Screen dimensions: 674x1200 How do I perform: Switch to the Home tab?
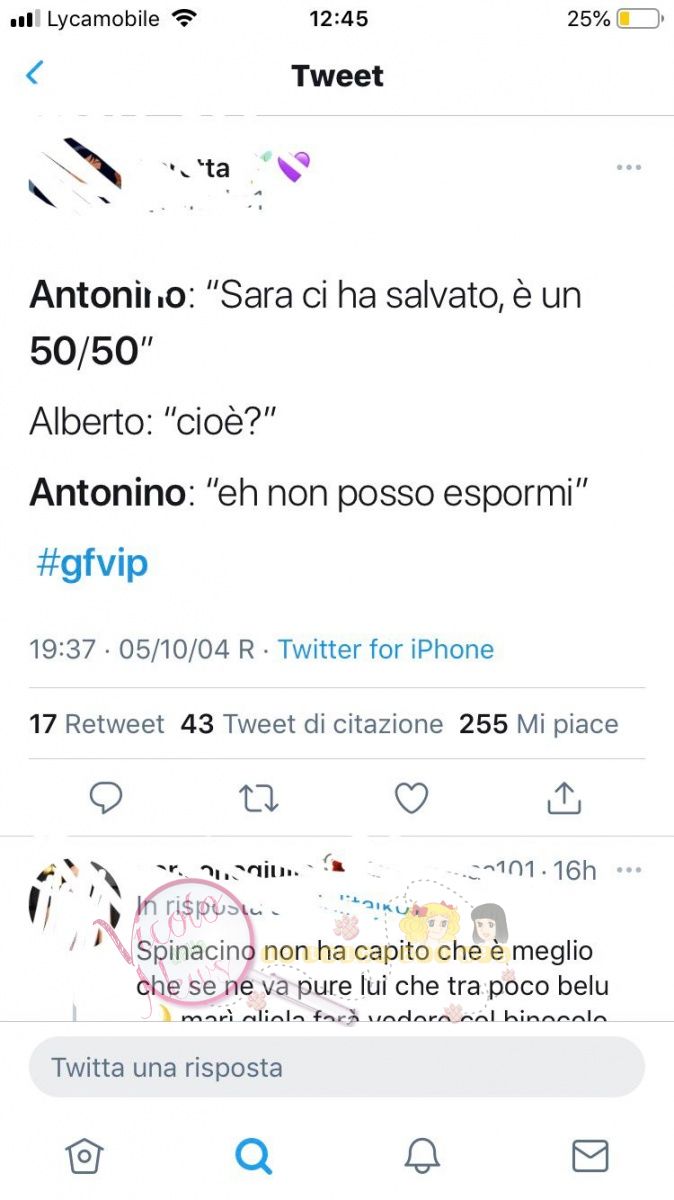[84, 1156]
